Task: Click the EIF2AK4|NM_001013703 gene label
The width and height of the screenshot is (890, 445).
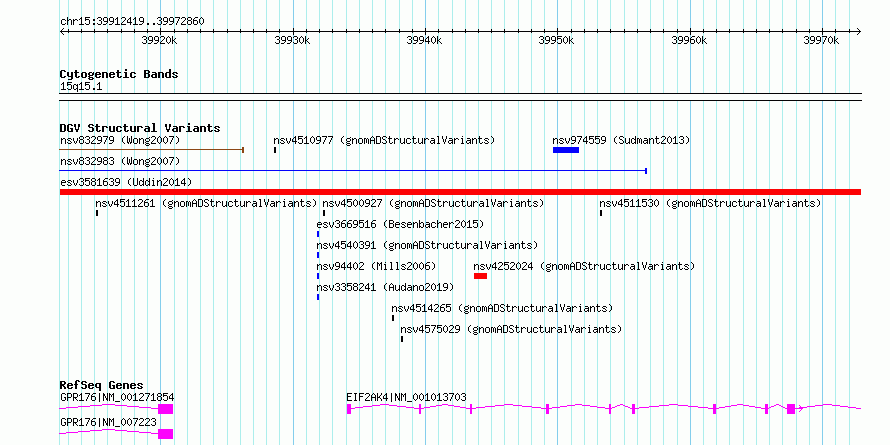Action: tap(406, 397)
